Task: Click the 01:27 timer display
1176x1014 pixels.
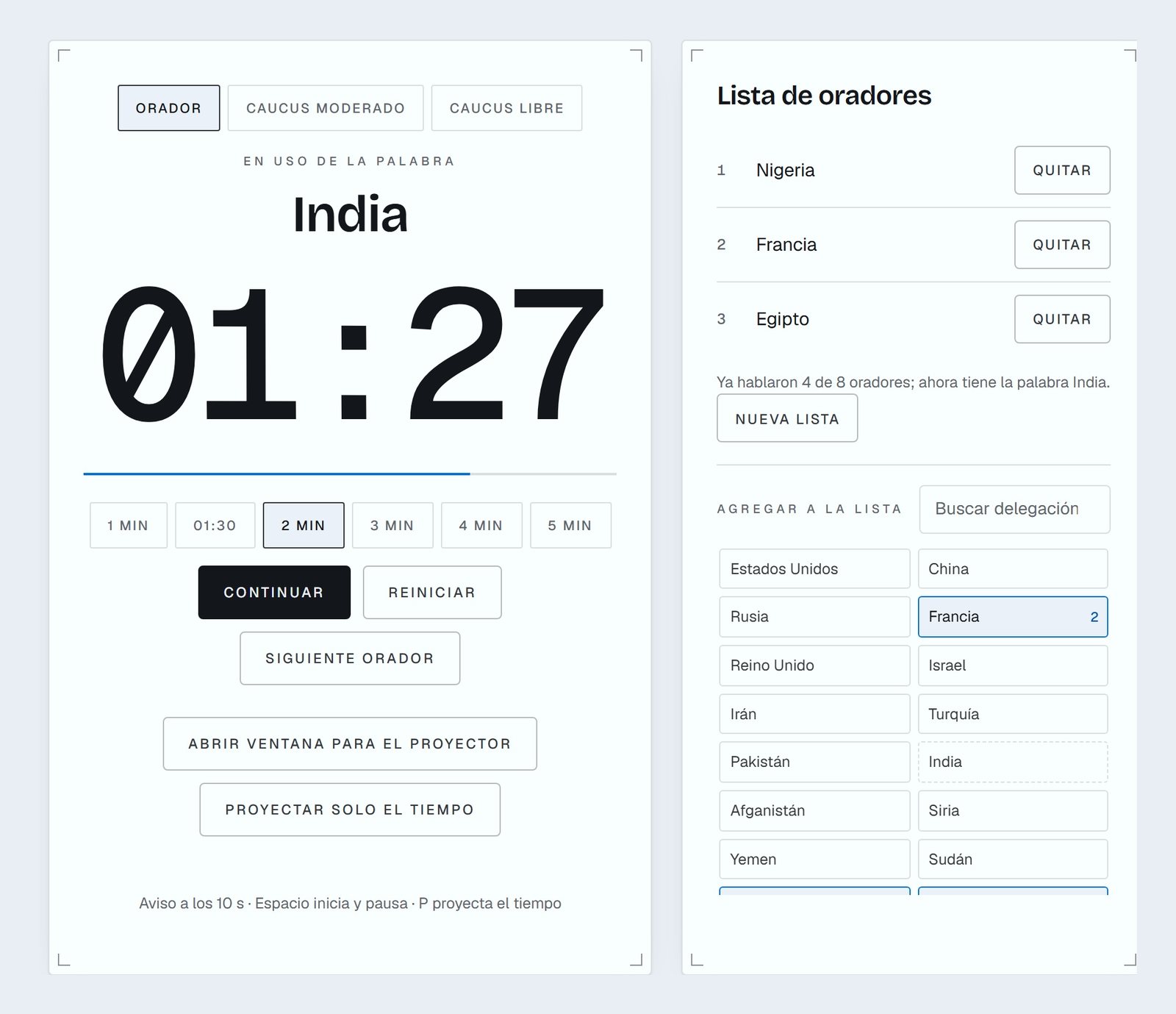Action: [351, 353]
